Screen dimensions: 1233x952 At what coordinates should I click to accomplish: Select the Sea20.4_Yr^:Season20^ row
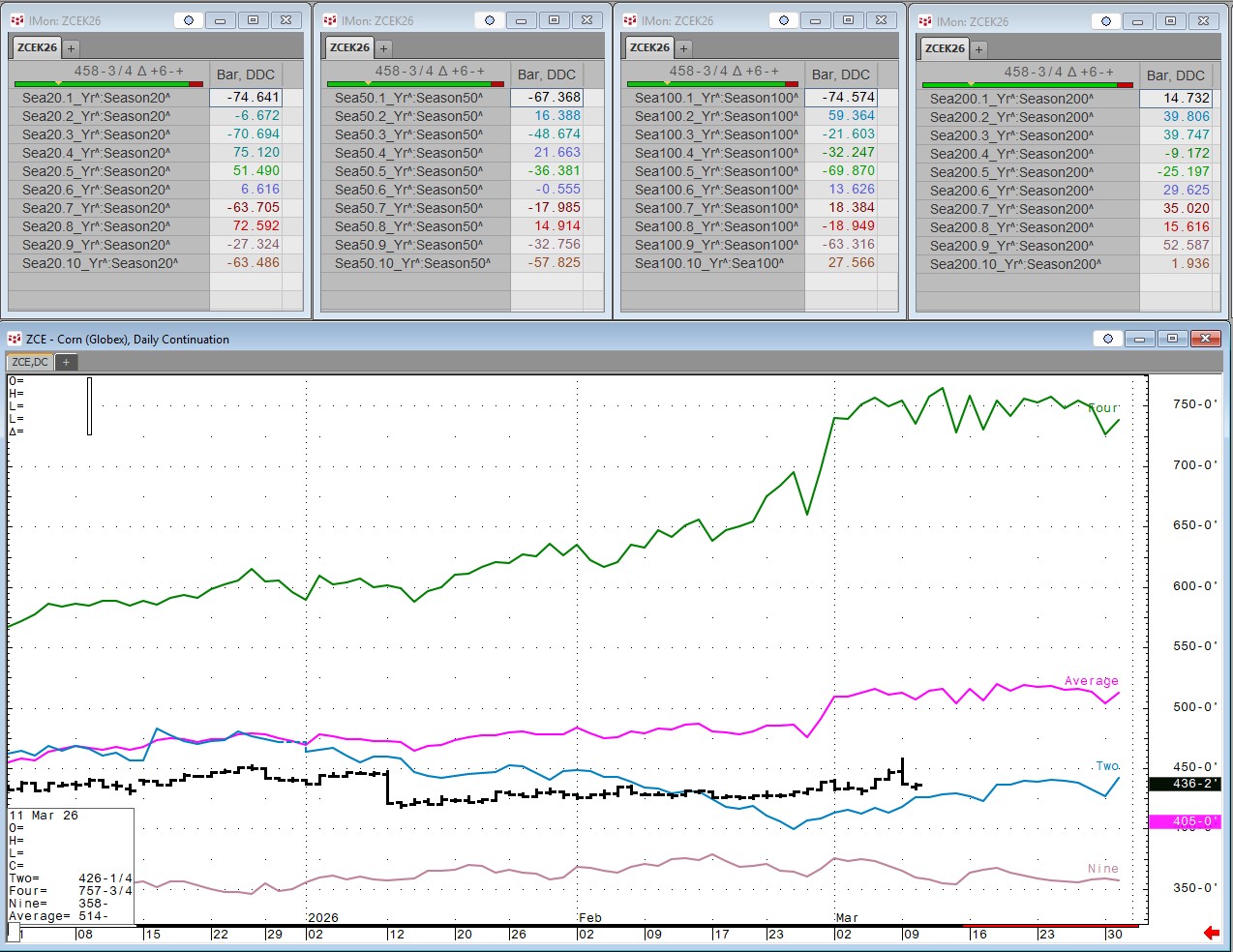pyautogui.click(x=97, y=153)
